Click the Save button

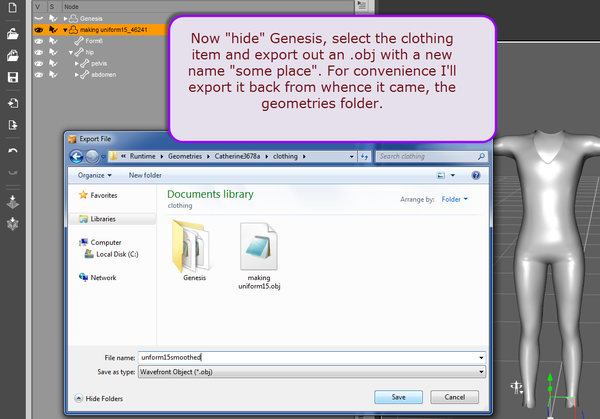[x=398, y=397]
